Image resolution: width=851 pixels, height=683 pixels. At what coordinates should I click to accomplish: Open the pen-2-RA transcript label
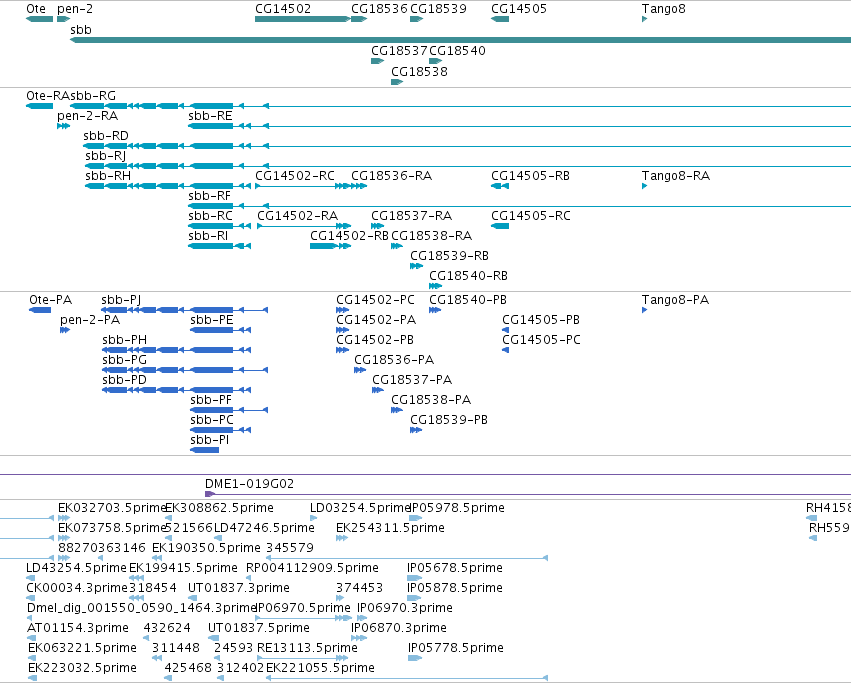tap(87, 116)
